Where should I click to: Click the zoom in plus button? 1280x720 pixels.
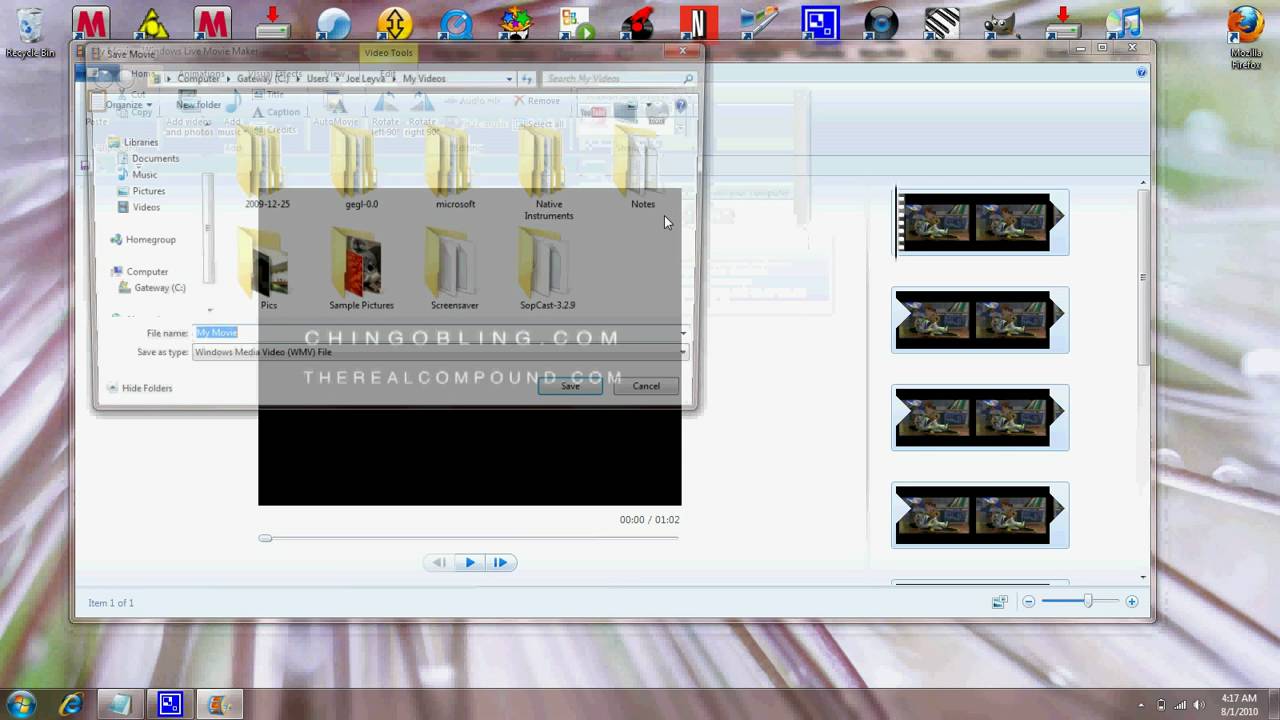coord(1132,602)
